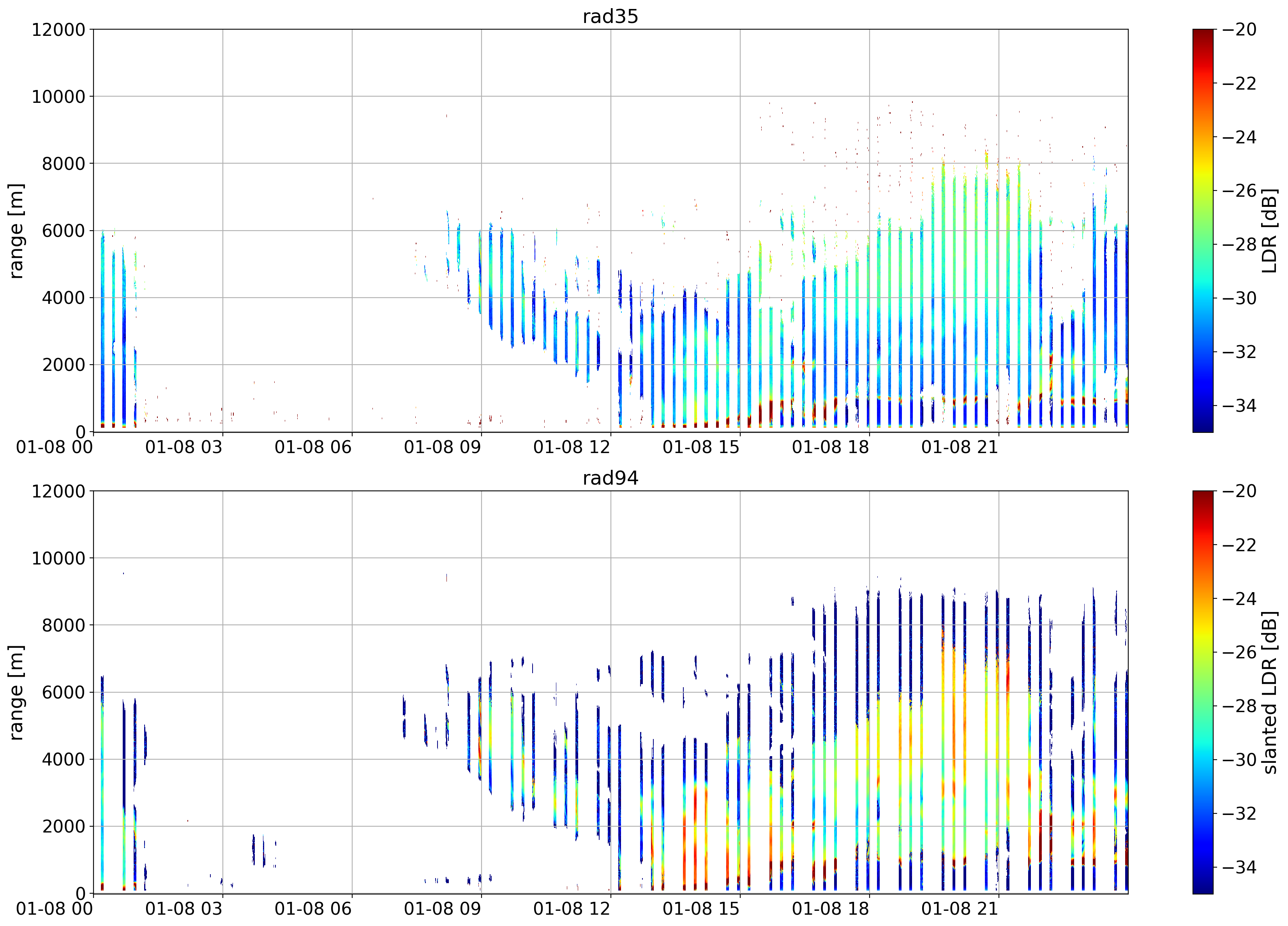Click the "01-08 00" time tick on rad94
Screen dimensions: 1288x926
click(55, 909)
